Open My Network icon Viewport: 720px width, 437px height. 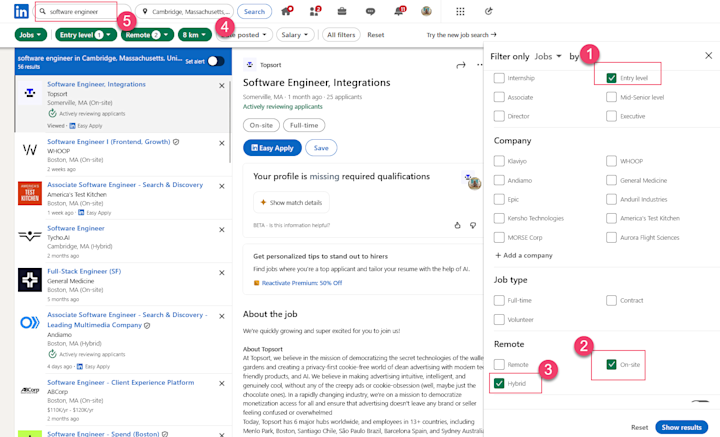315,11
